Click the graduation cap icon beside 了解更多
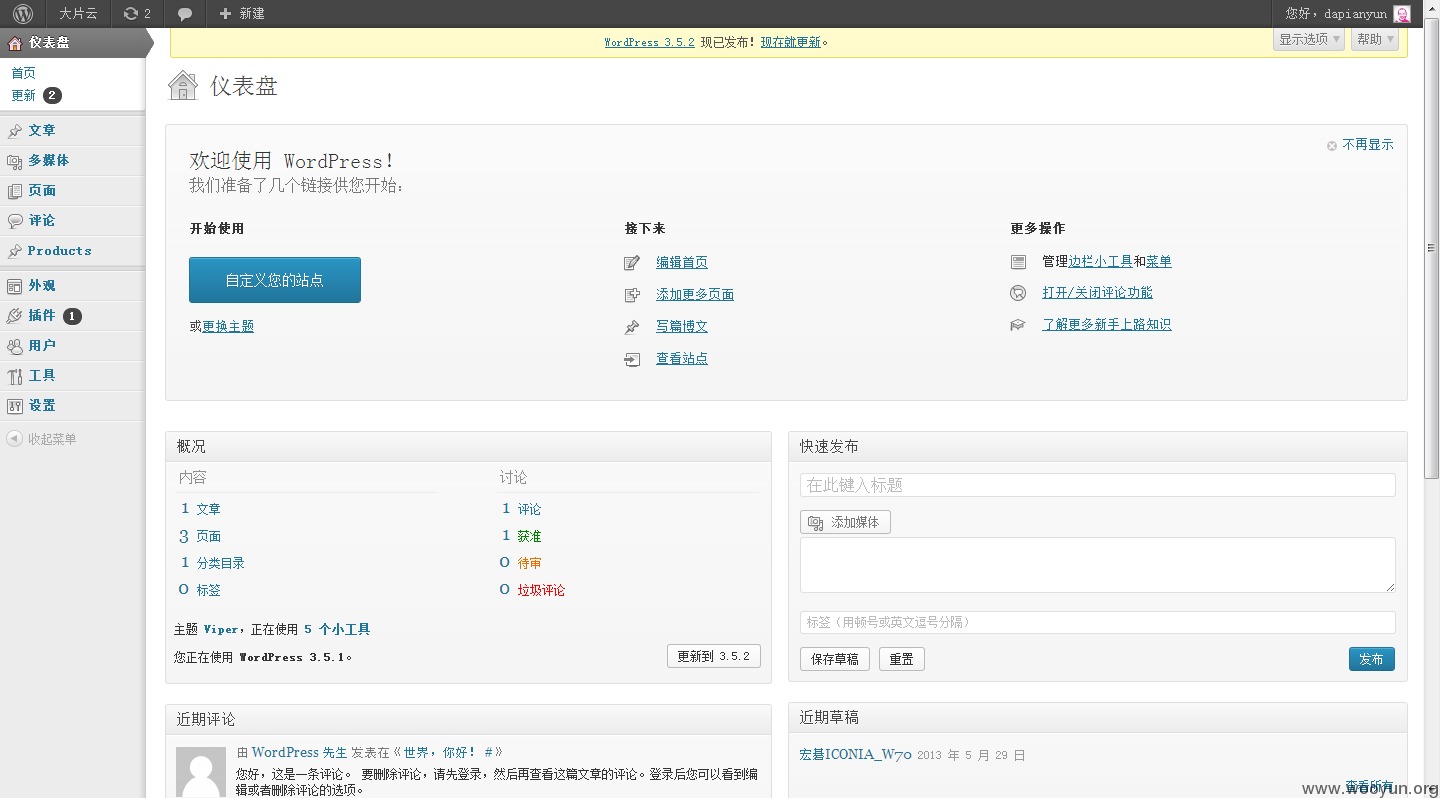 [1018, 325]
